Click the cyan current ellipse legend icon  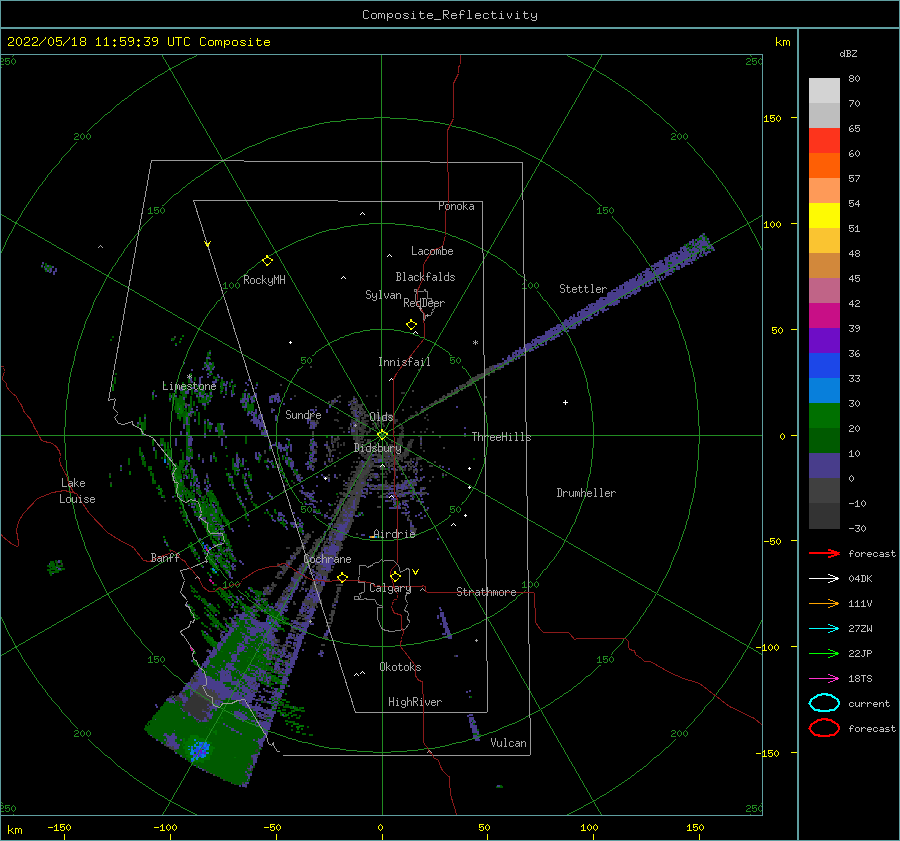(824, 703)
